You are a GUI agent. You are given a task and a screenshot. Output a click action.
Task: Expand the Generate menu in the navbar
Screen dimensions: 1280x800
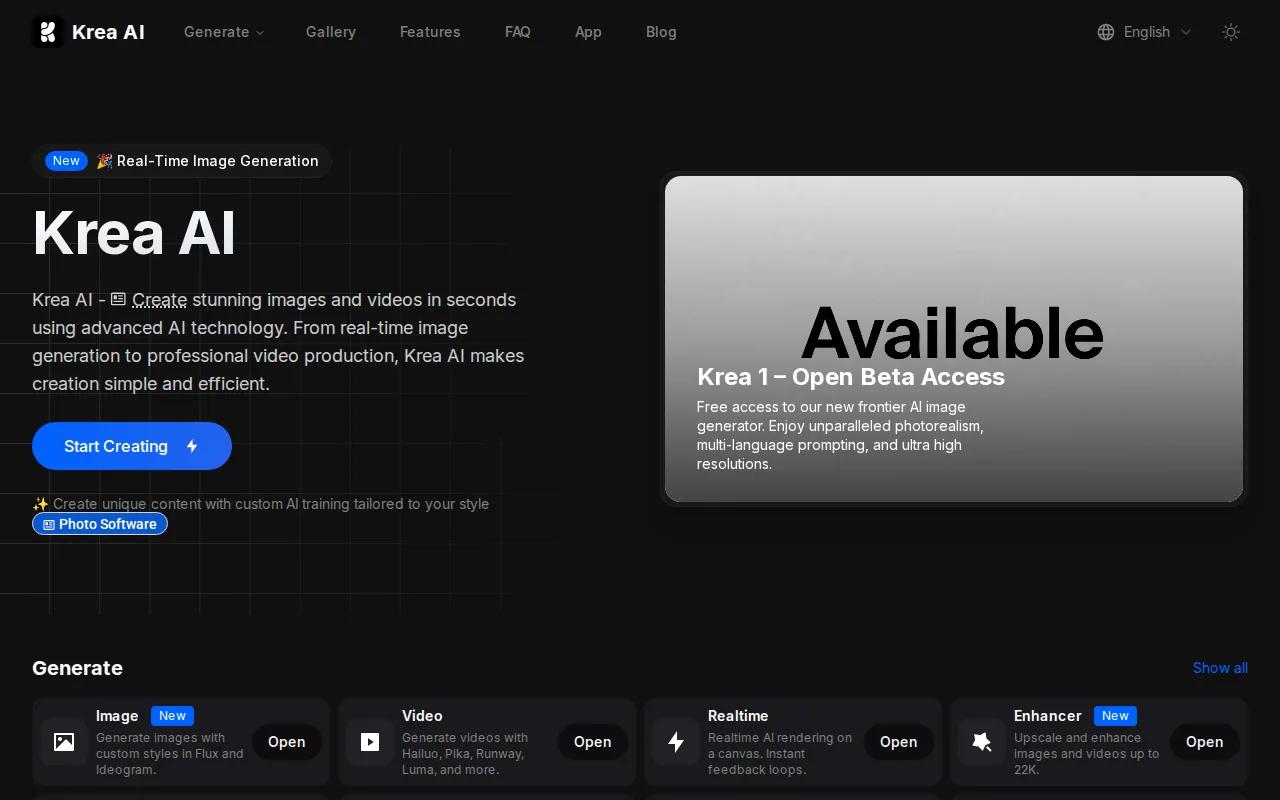tap(224, 32)
